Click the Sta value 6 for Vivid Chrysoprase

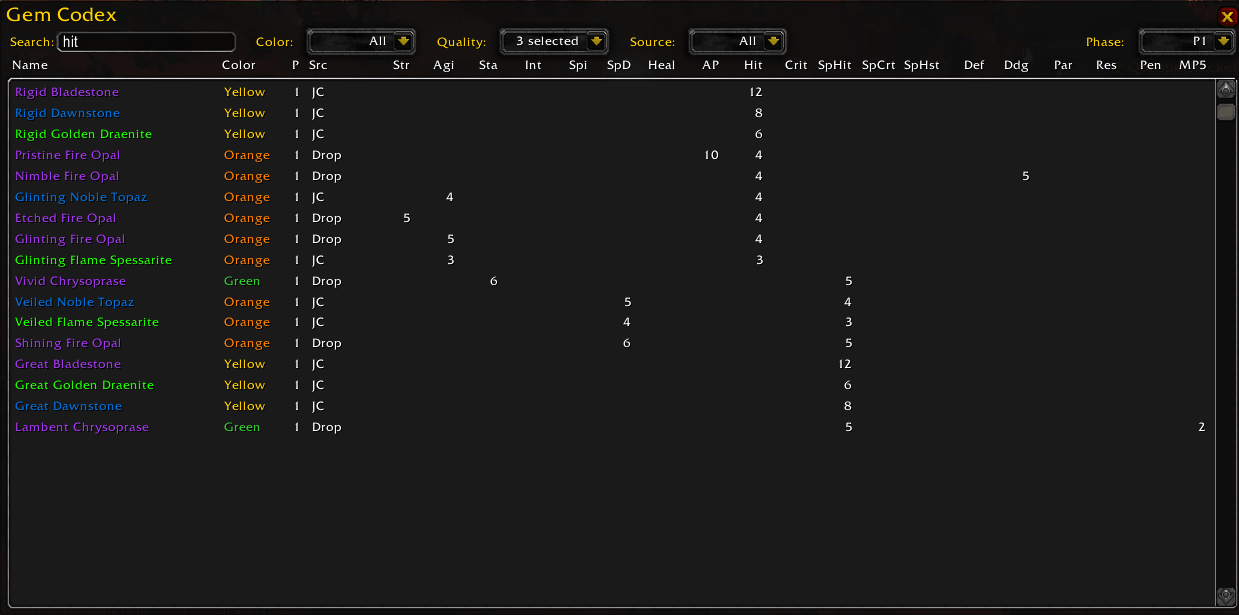493,281
